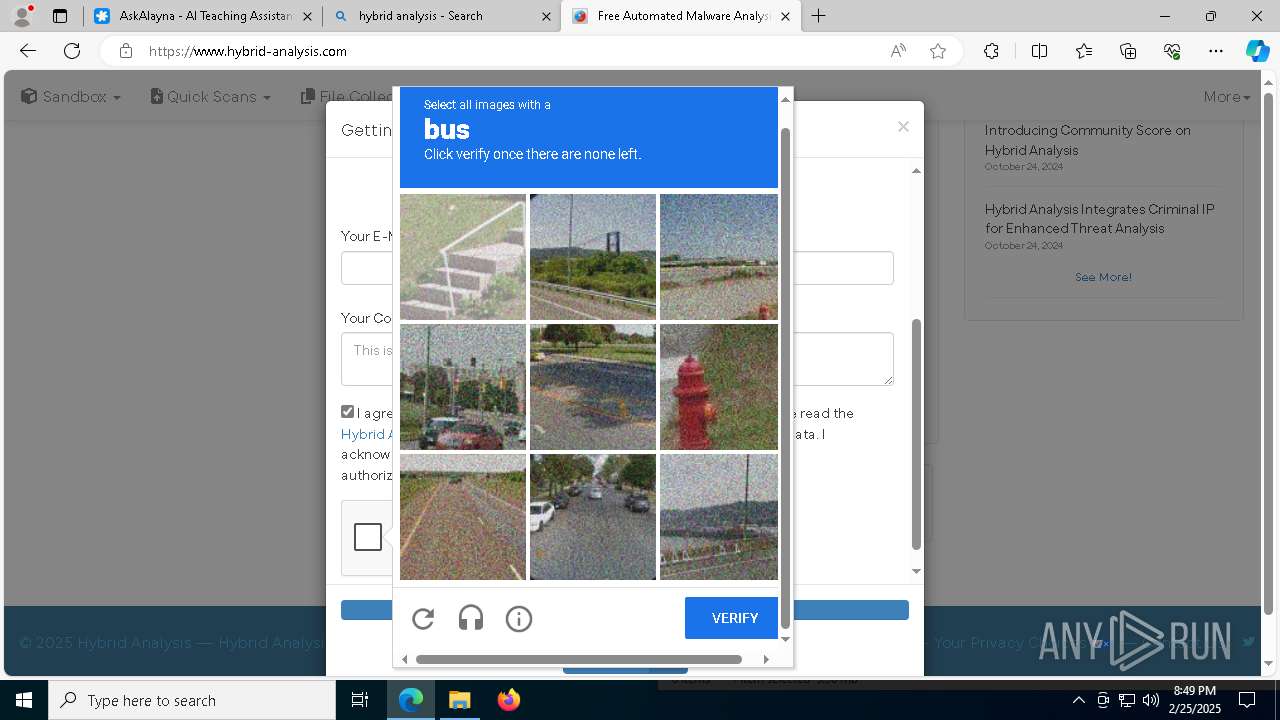This screenshot has height=720, width=1280.
Task: Click the See More! link
Action: click(1103, 277)
